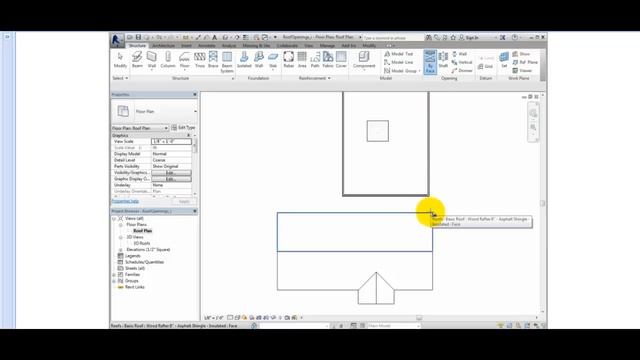640x360 pixels.
Task: Collapse the 3D Views tree node
Action: click(120, 237)
